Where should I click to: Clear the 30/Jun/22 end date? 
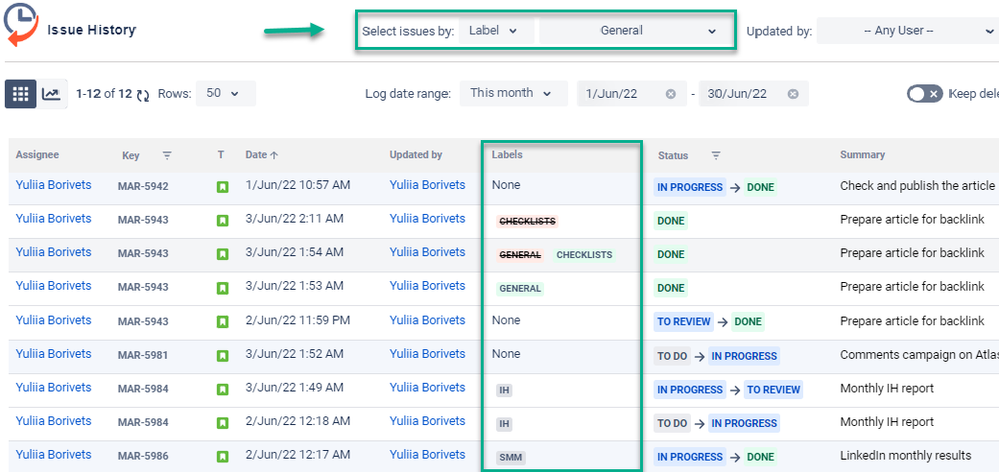[793, 94]
